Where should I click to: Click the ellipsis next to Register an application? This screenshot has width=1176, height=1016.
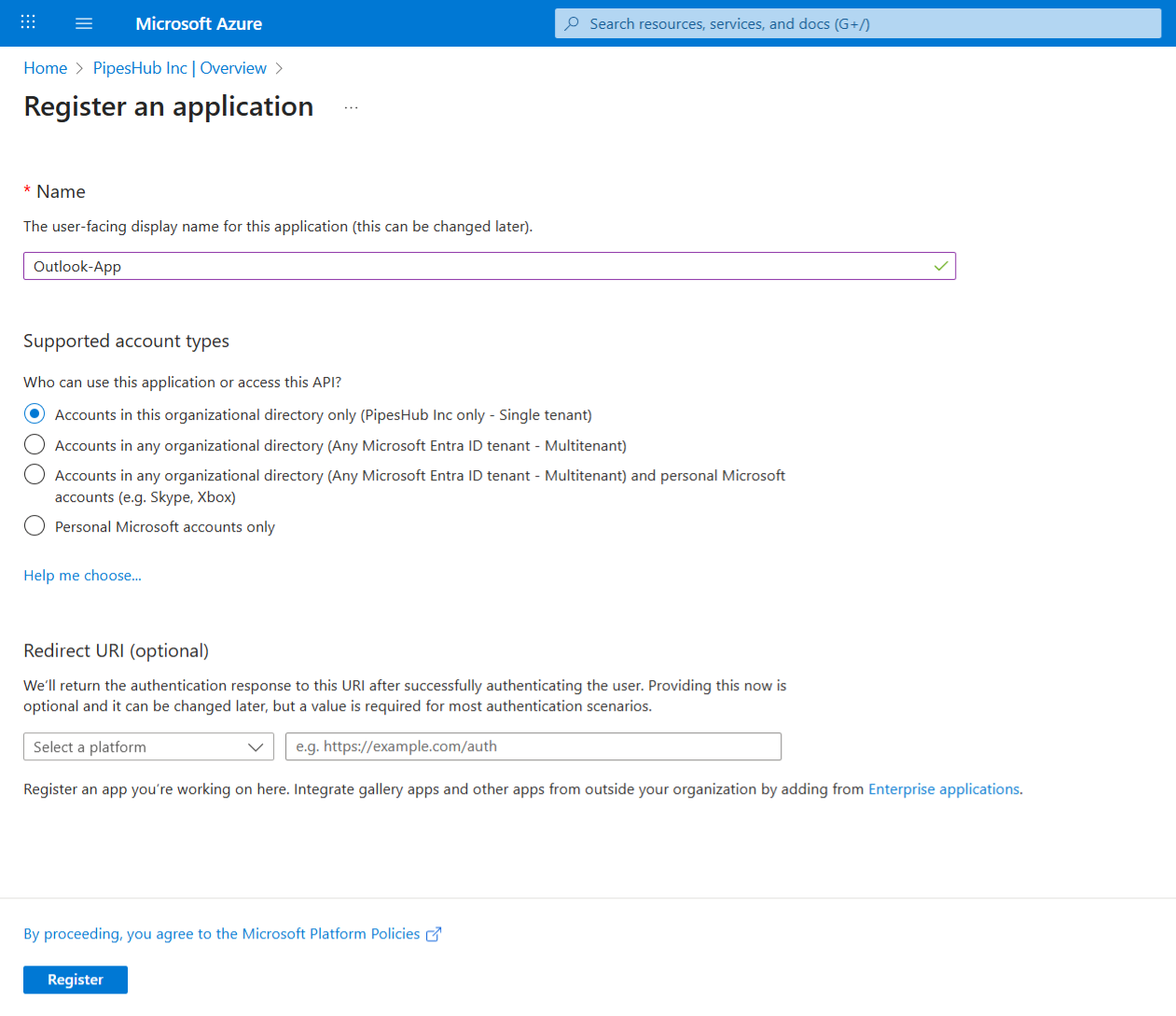click(x=351, y=105)
